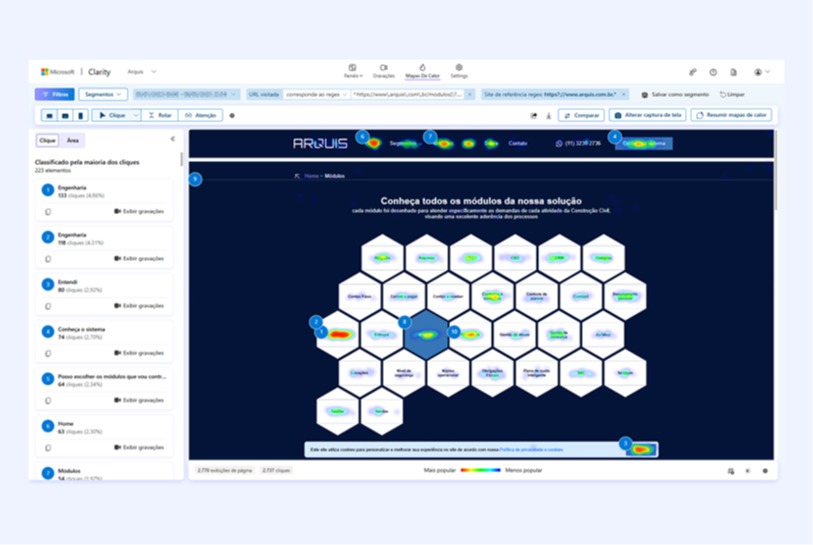Select the Área tab in side panel
The height and width of the screenshot is (545, 813).
pos(73,140)
